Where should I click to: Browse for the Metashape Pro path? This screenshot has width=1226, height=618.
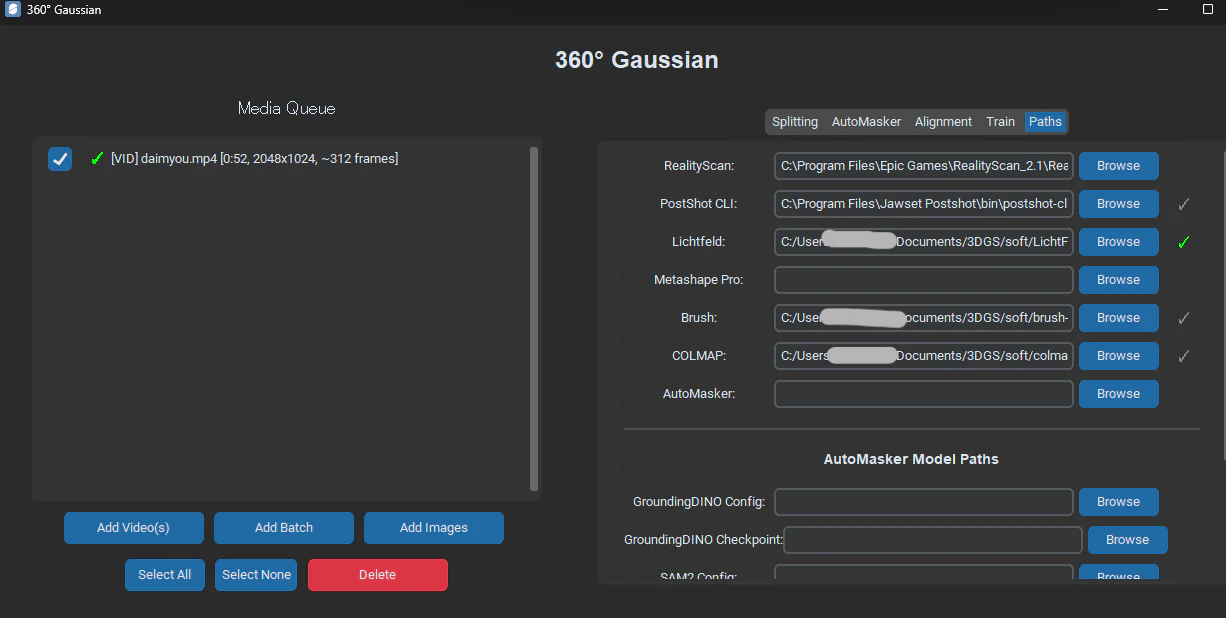1118,280
